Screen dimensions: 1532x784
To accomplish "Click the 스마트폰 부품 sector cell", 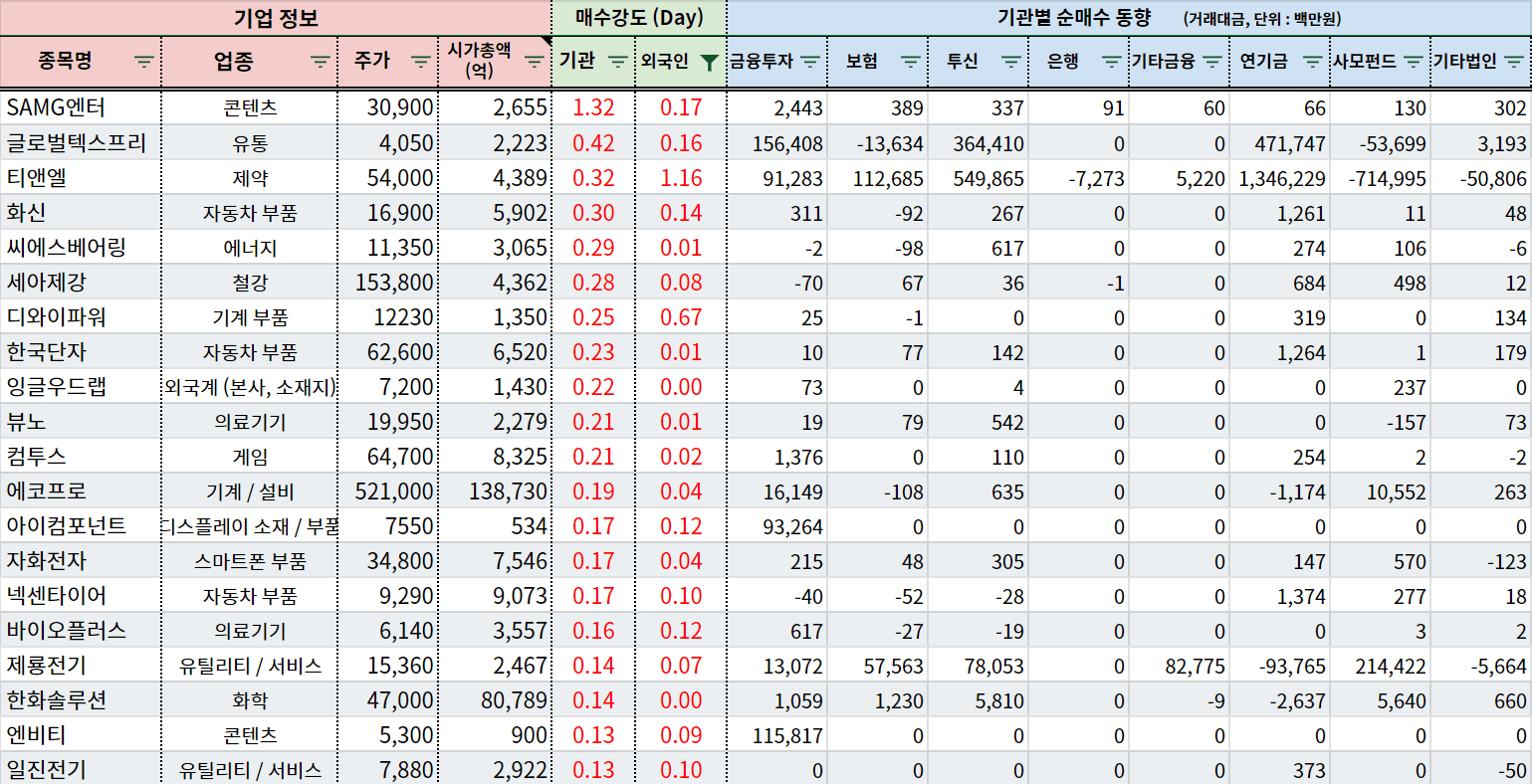I will click(250, 560).
